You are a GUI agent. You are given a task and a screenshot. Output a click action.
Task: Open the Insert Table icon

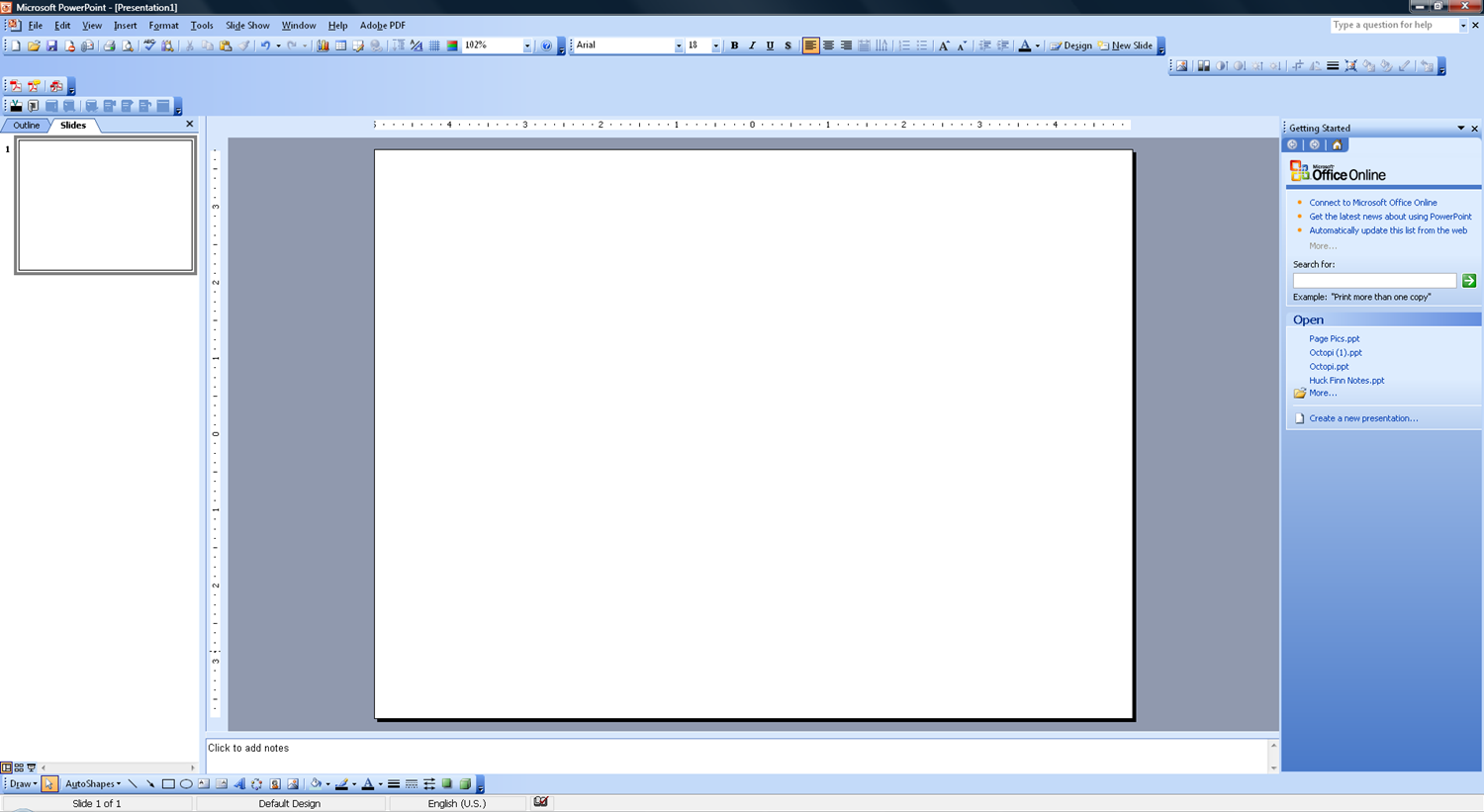point(341,45)
